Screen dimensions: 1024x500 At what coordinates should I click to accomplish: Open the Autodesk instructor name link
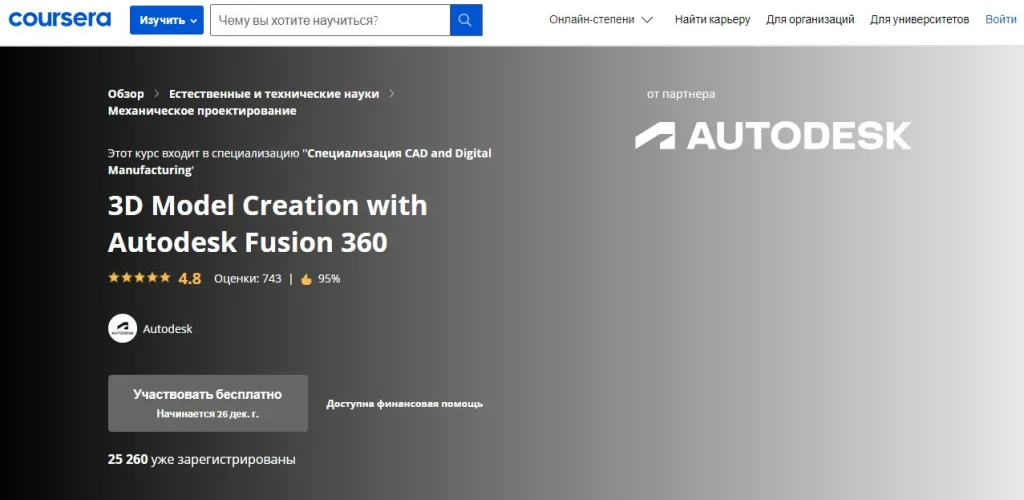click(x=168, y=329)
